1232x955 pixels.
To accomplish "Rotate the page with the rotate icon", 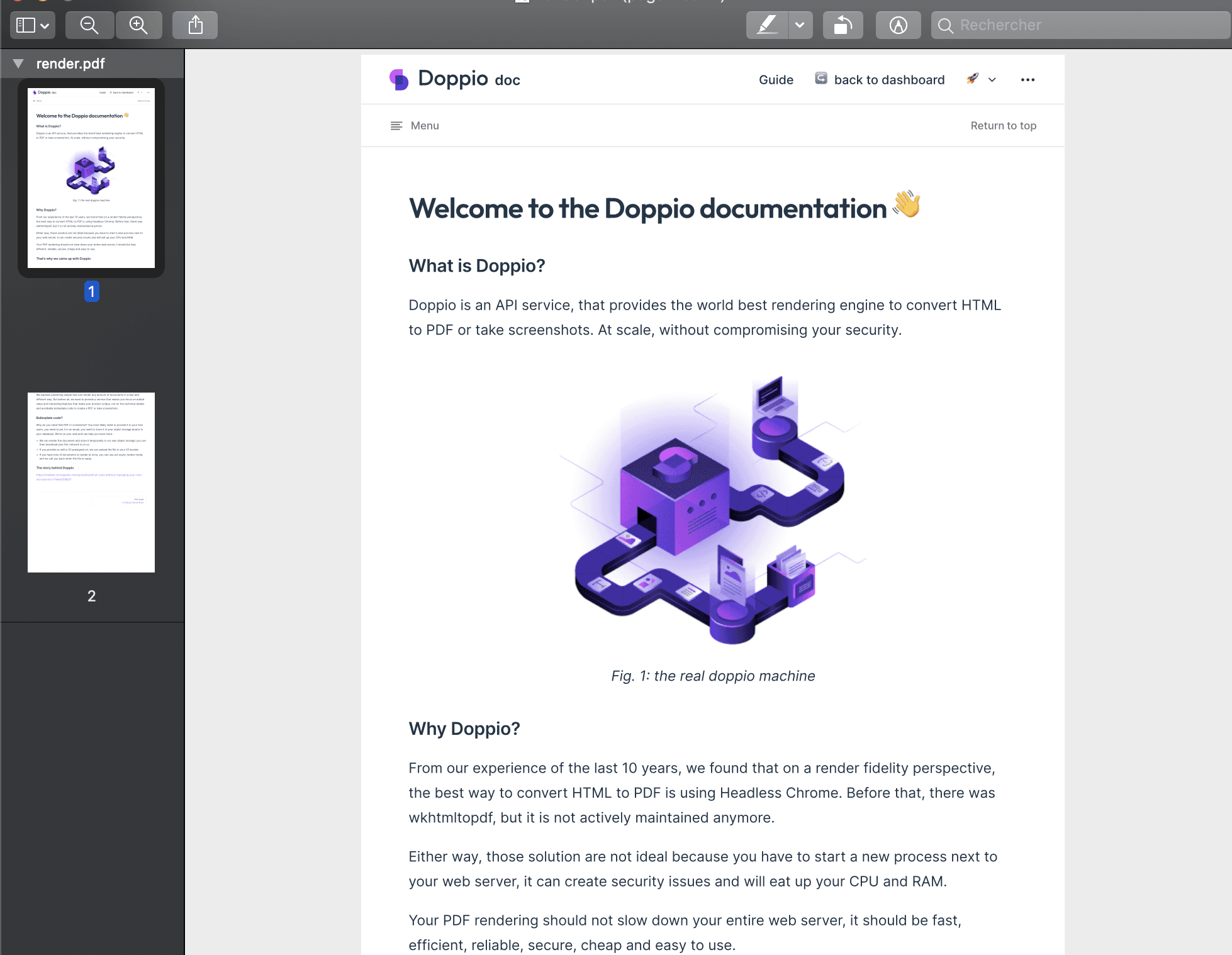I will pos(843,25).
